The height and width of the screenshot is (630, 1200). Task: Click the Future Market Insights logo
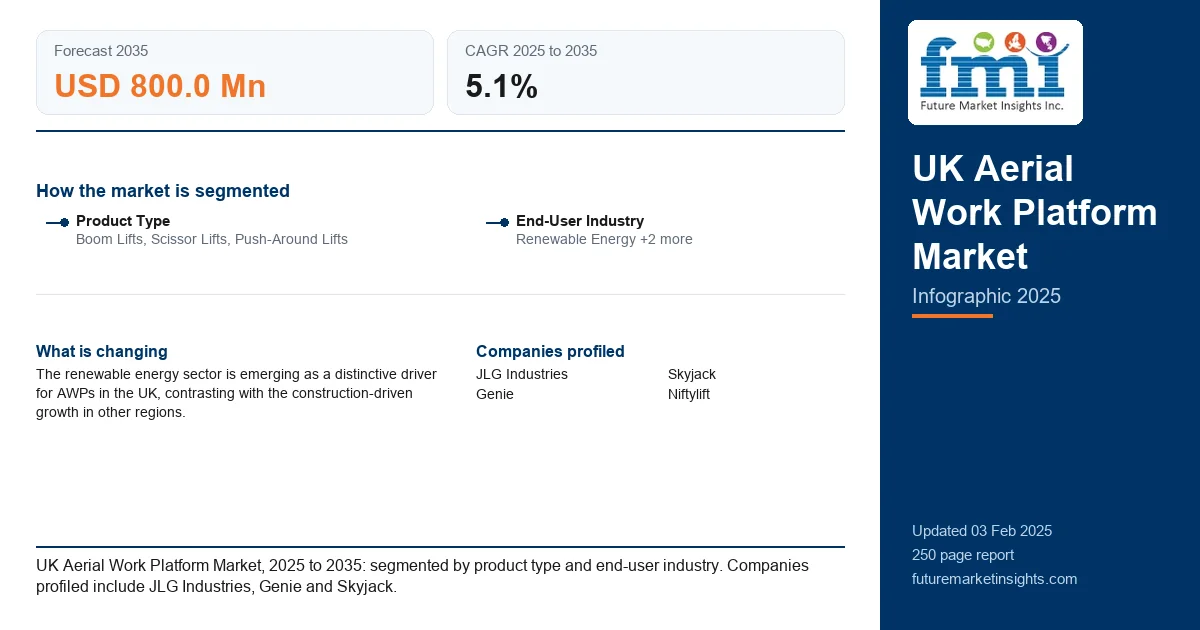pos(995,72)
